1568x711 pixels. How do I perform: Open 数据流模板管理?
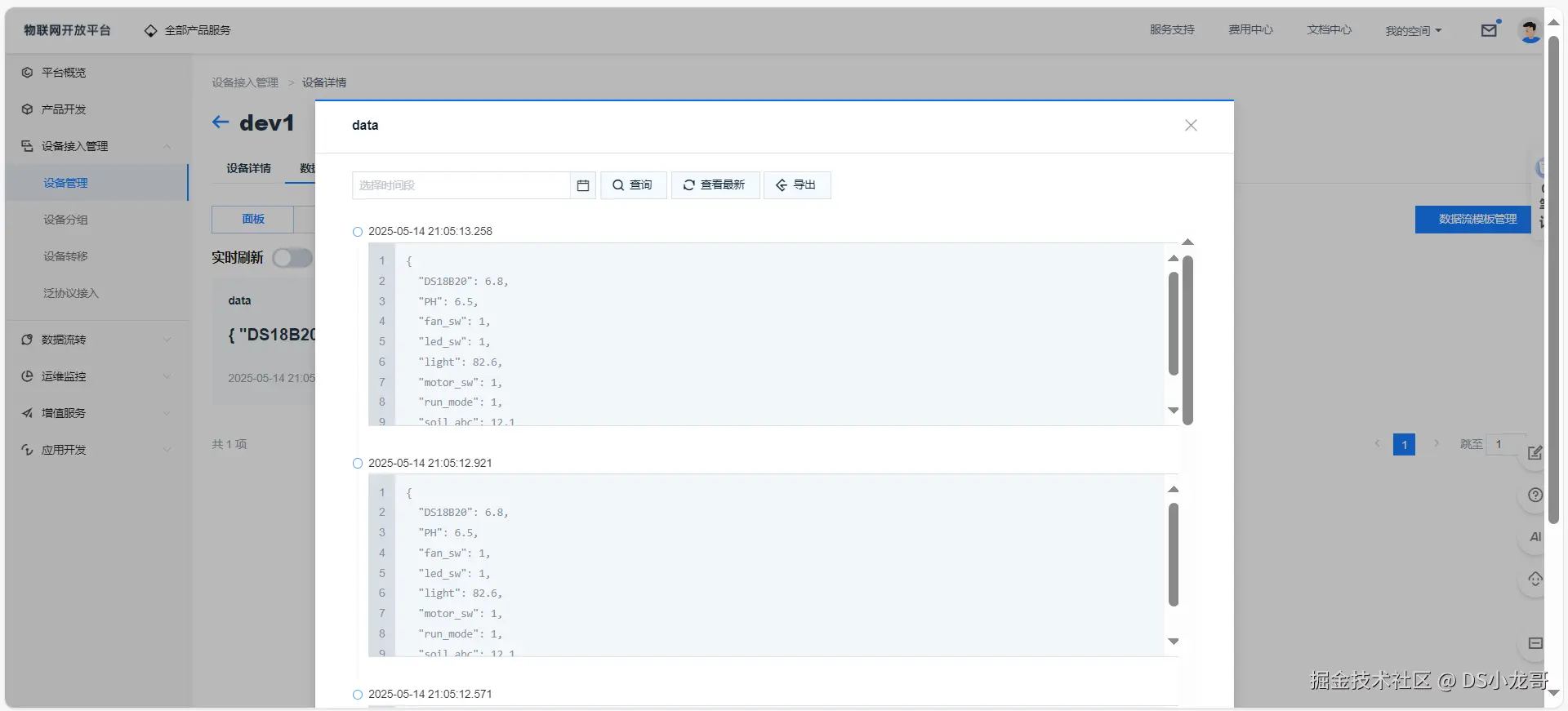1473,220
